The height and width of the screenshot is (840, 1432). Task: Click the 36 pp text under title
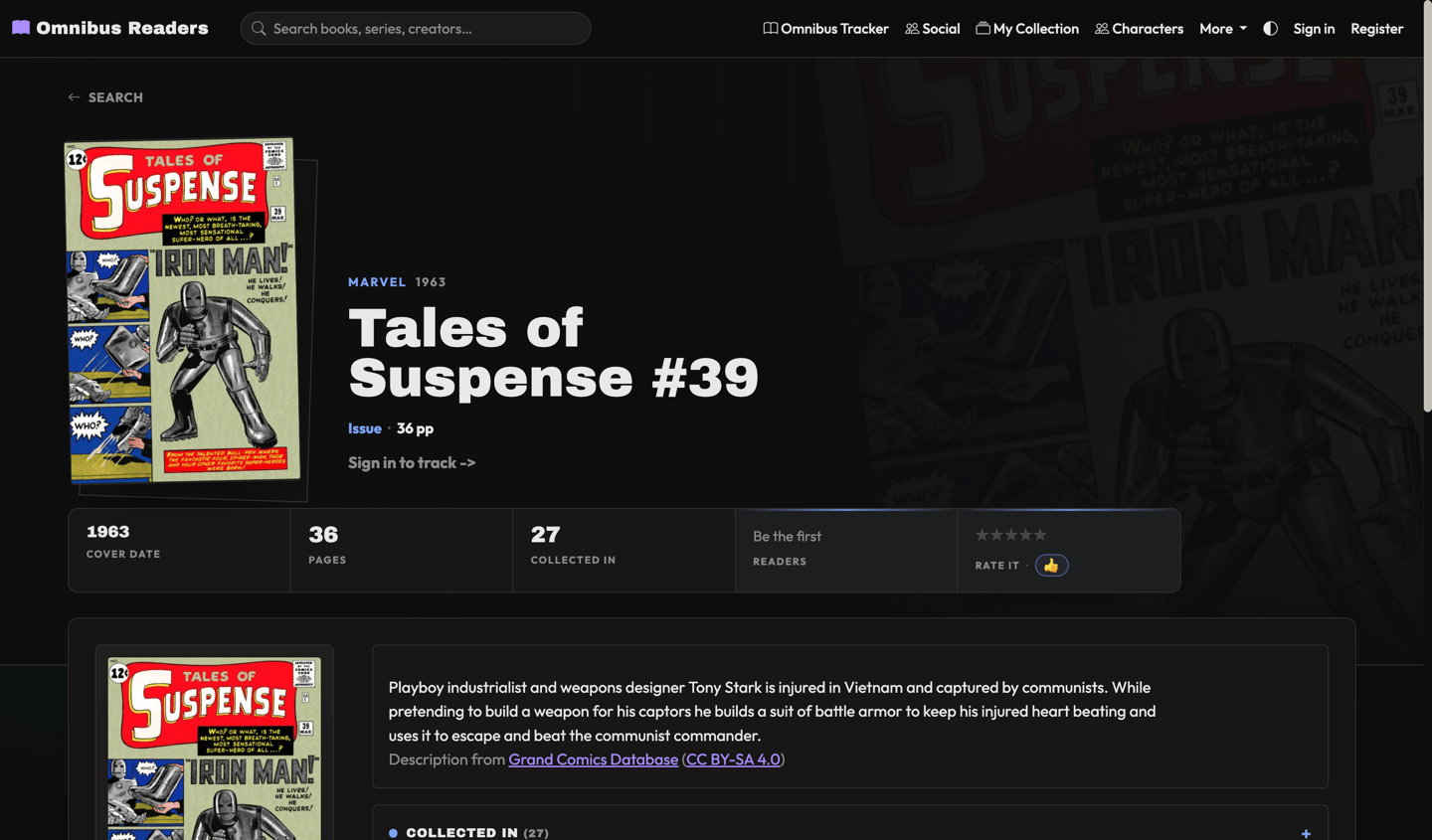(415, 428)
